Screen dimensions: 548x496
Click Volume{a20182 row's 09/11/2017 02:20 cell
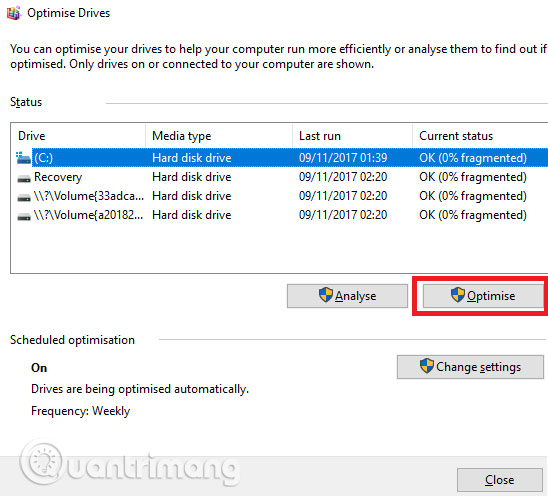(343, 215)
